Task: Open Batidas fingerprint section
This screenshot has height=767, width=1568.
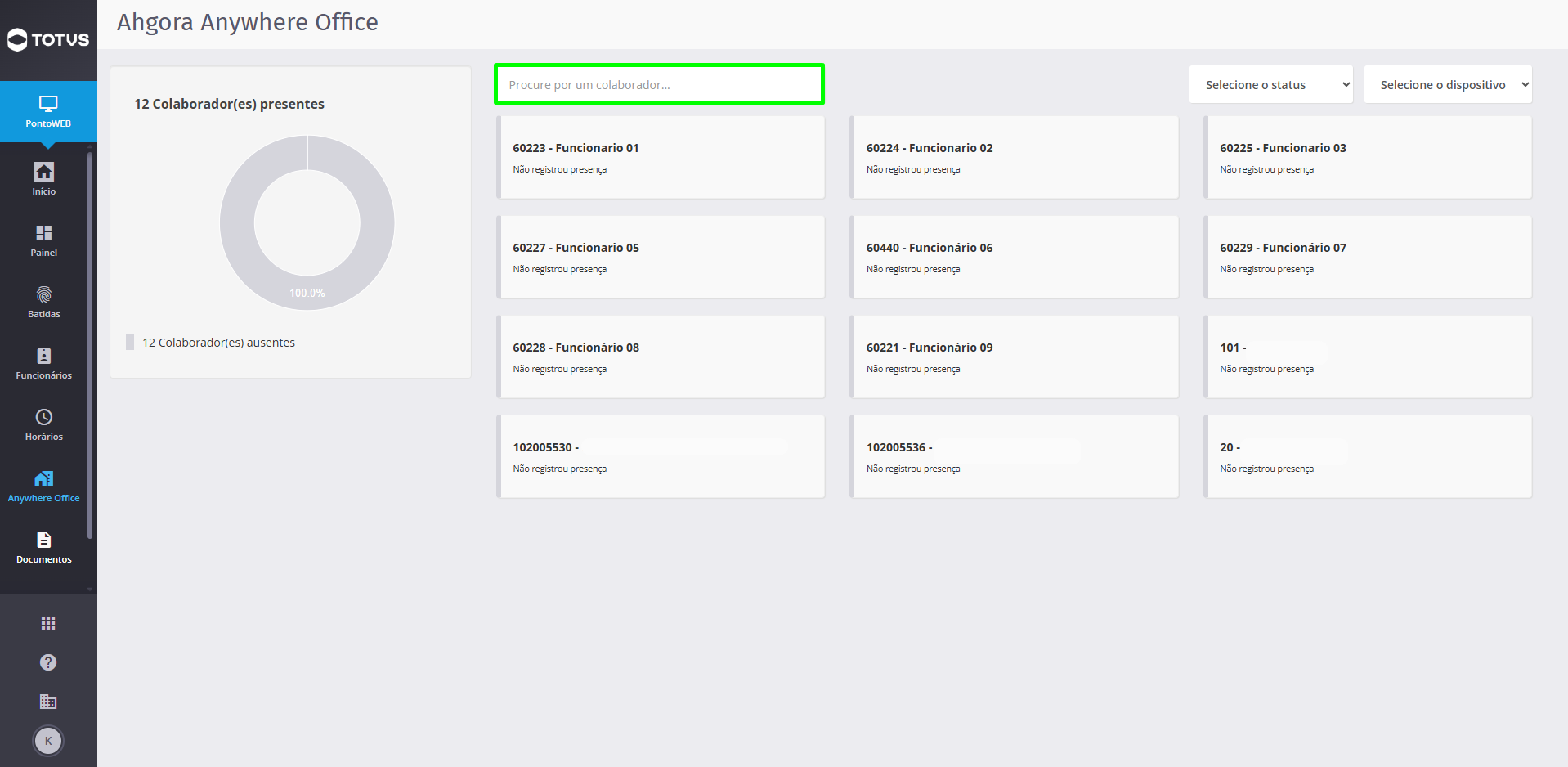Action: click(44, 302)
